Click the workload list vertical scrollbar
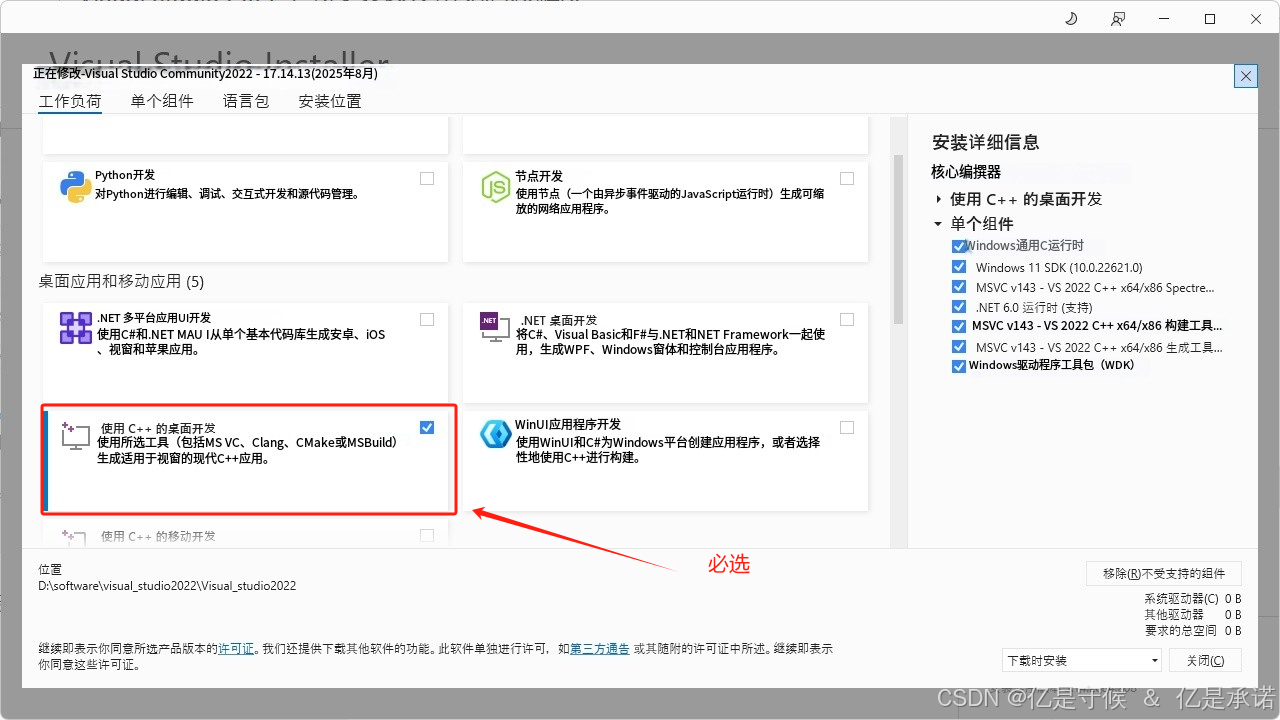 (x=898, y=240)
